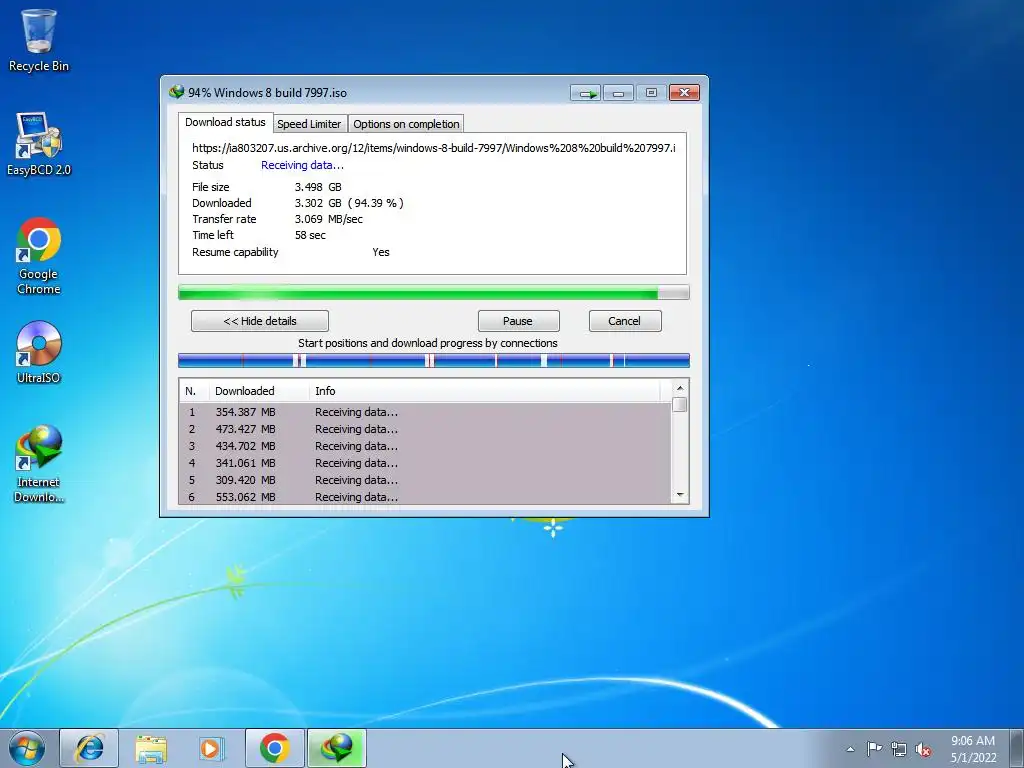The height and width of the screenshot is (768, 1024).
Task: Open the Action Center flag icon
Action: point(874,749)
